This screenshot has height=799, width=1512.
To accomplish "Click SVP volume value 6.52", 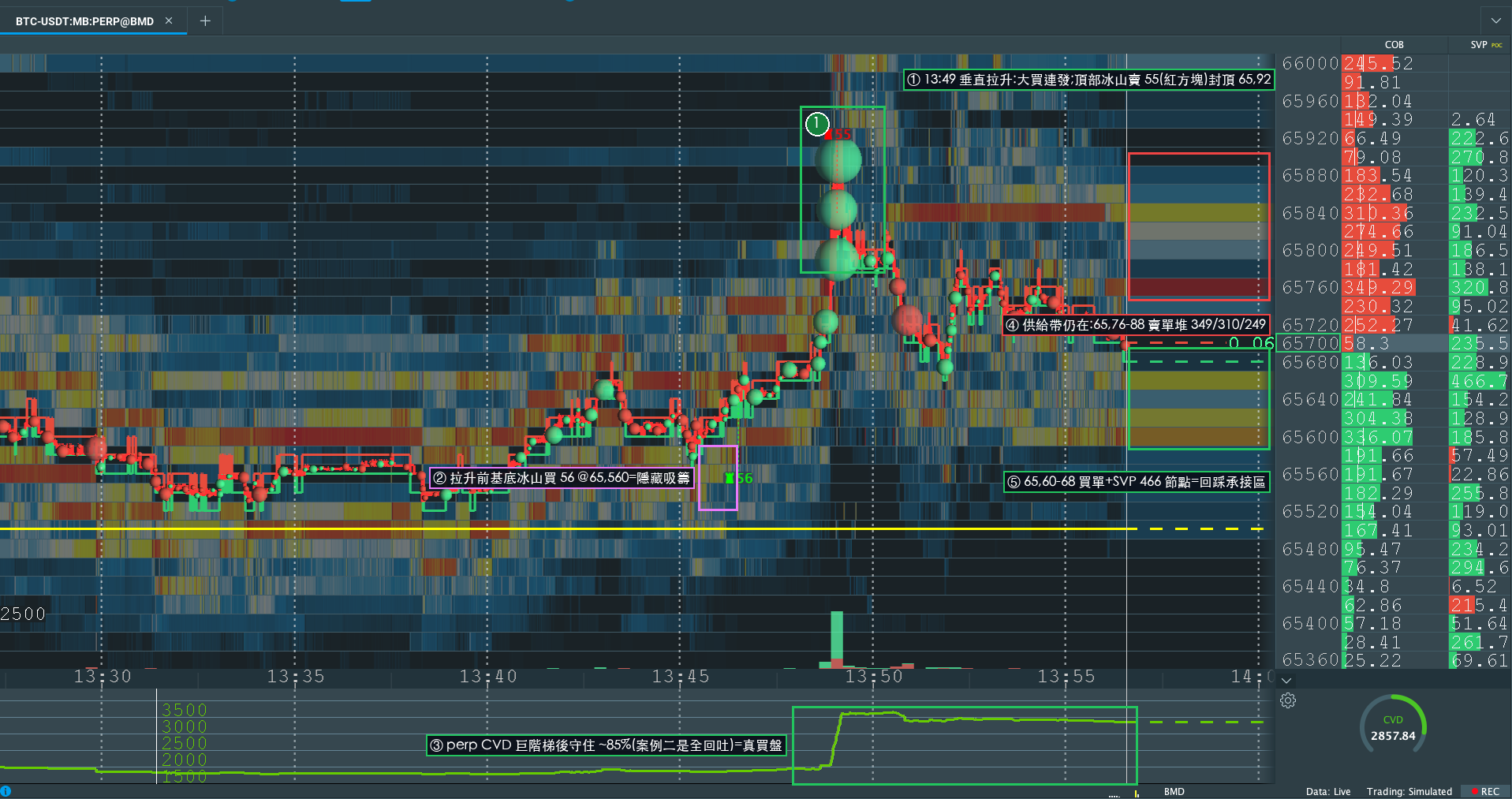I will pyautogui.click(x=1473, y=586).
